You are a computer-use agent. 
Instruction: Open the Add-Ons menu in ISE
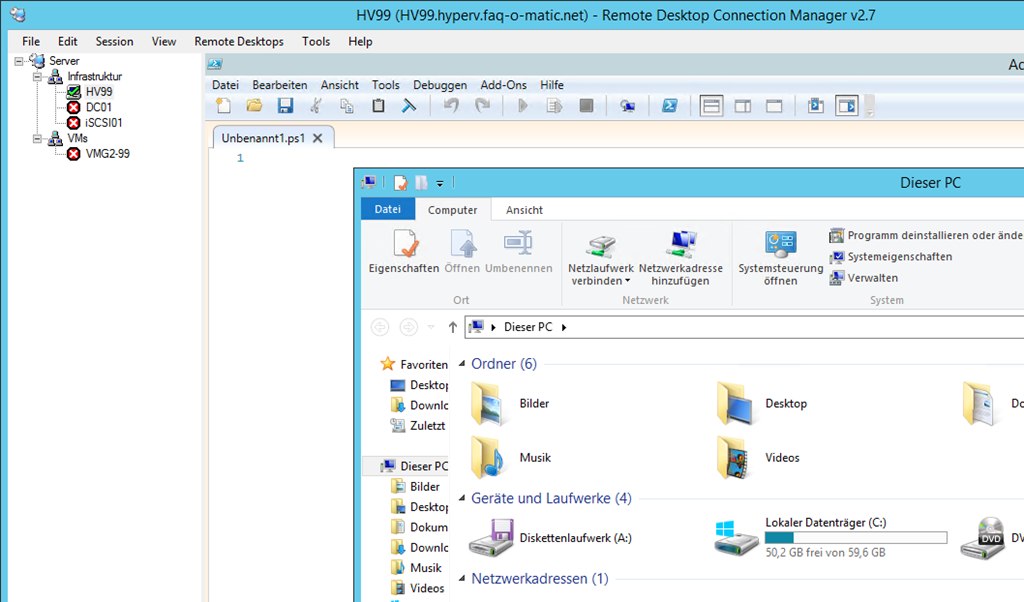[504, 85]
